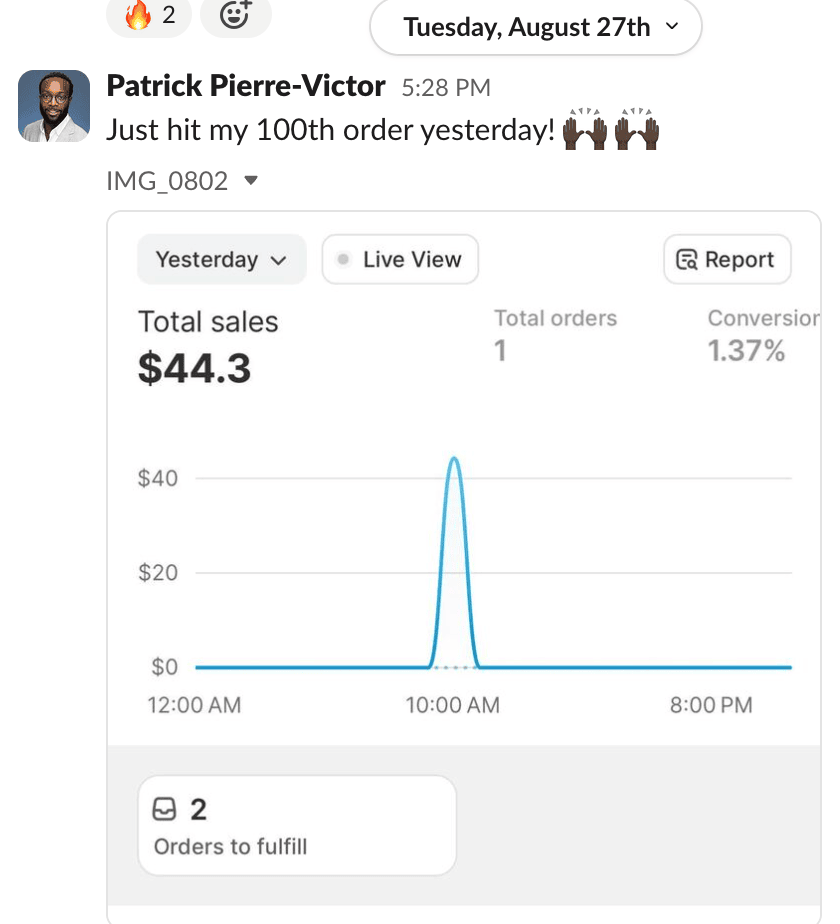This screenshot has width=840, height=924.
Task: Click the Total orders metric
Action: point(555,335)
